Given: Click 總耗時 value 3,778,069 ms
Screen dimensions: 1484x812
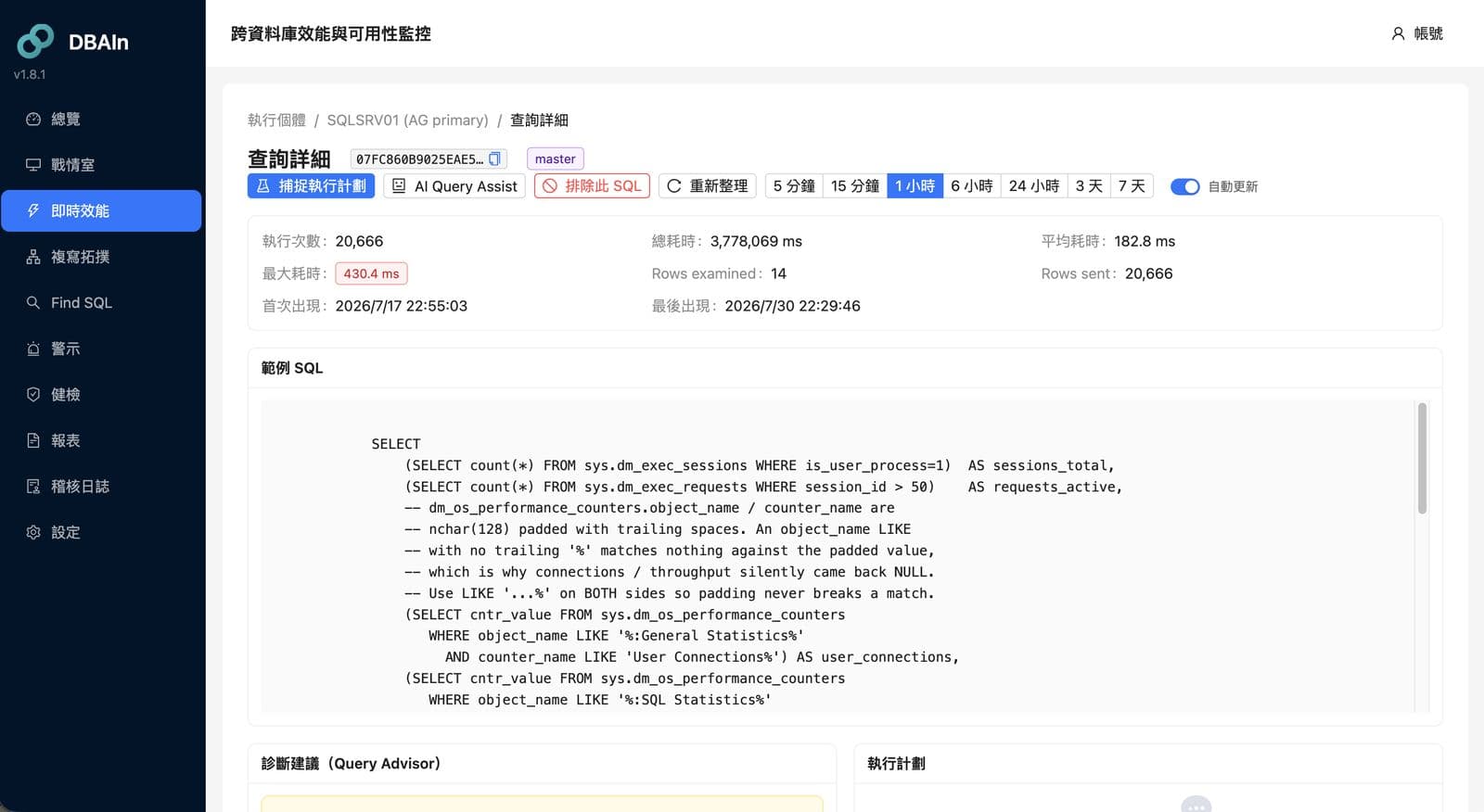Looking at the screenshot, I should (756, 241).
